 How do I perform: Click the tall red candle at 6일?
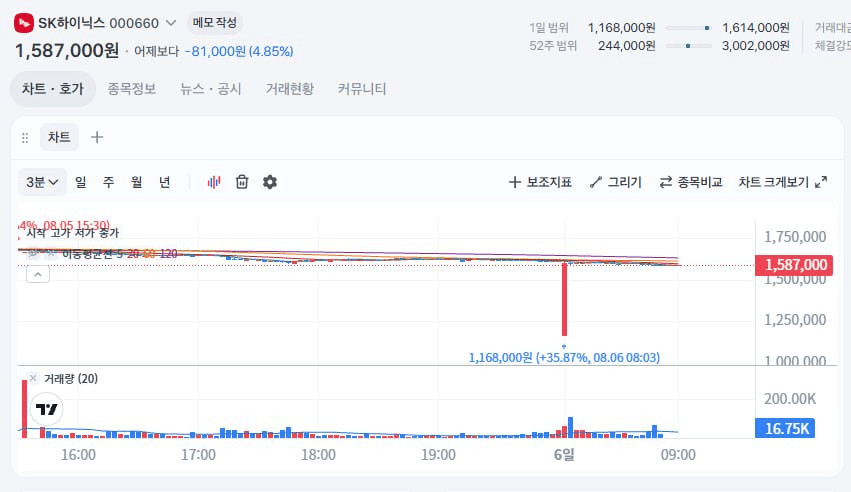coord(564,299)
